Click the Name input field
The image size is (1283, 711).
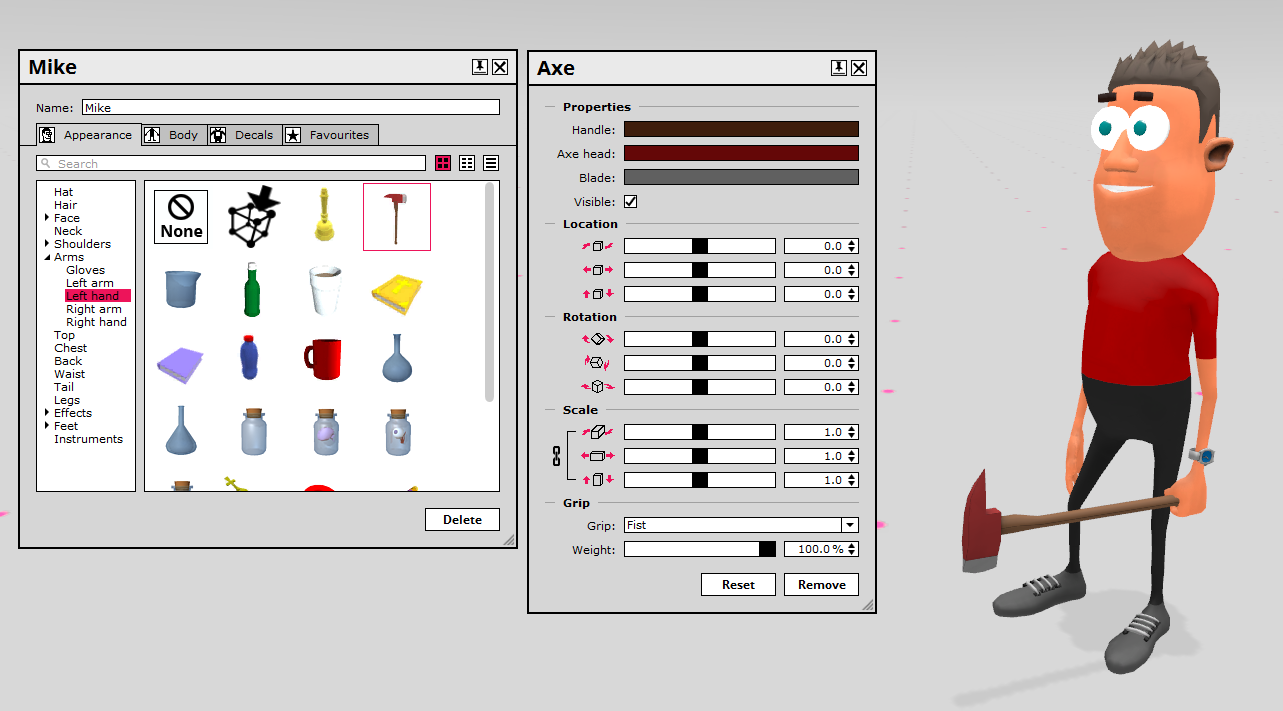coord(290,107)
